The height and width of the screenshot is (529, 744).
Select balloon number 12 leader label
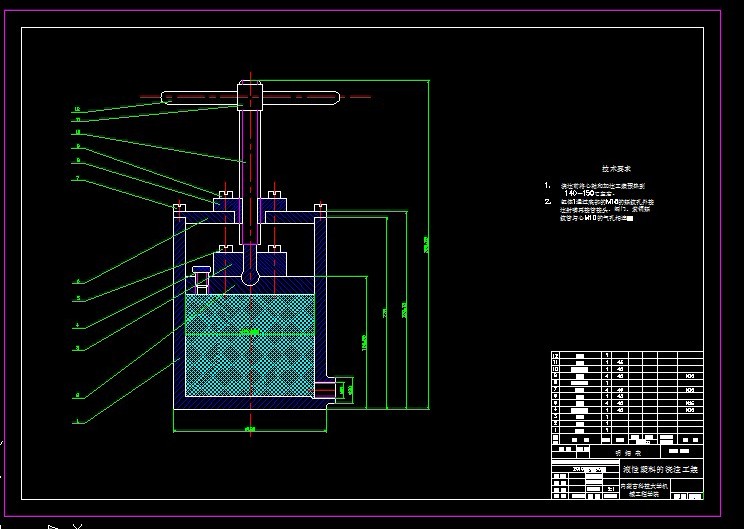click(77, 109)
